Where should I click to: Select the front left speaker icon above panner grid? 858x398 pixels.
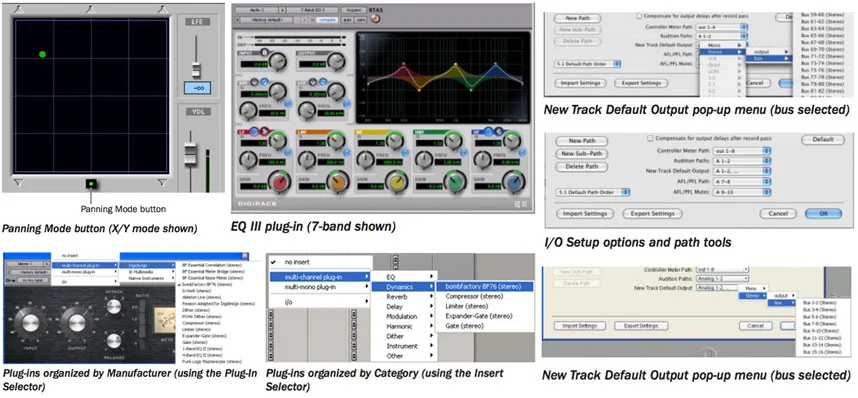(x=20, y=8)
